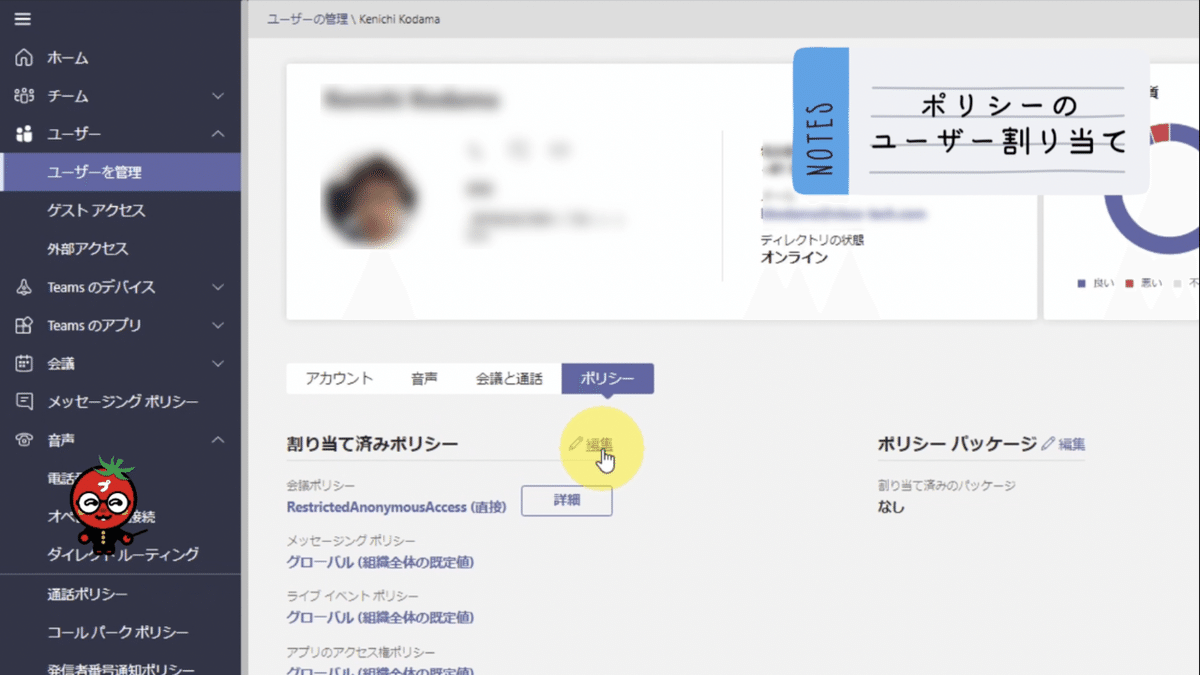Click pencil icon beside ポリシー パッケージ 編集
This screenshot has height=675, width=1200.
(x=1048, y=444)
